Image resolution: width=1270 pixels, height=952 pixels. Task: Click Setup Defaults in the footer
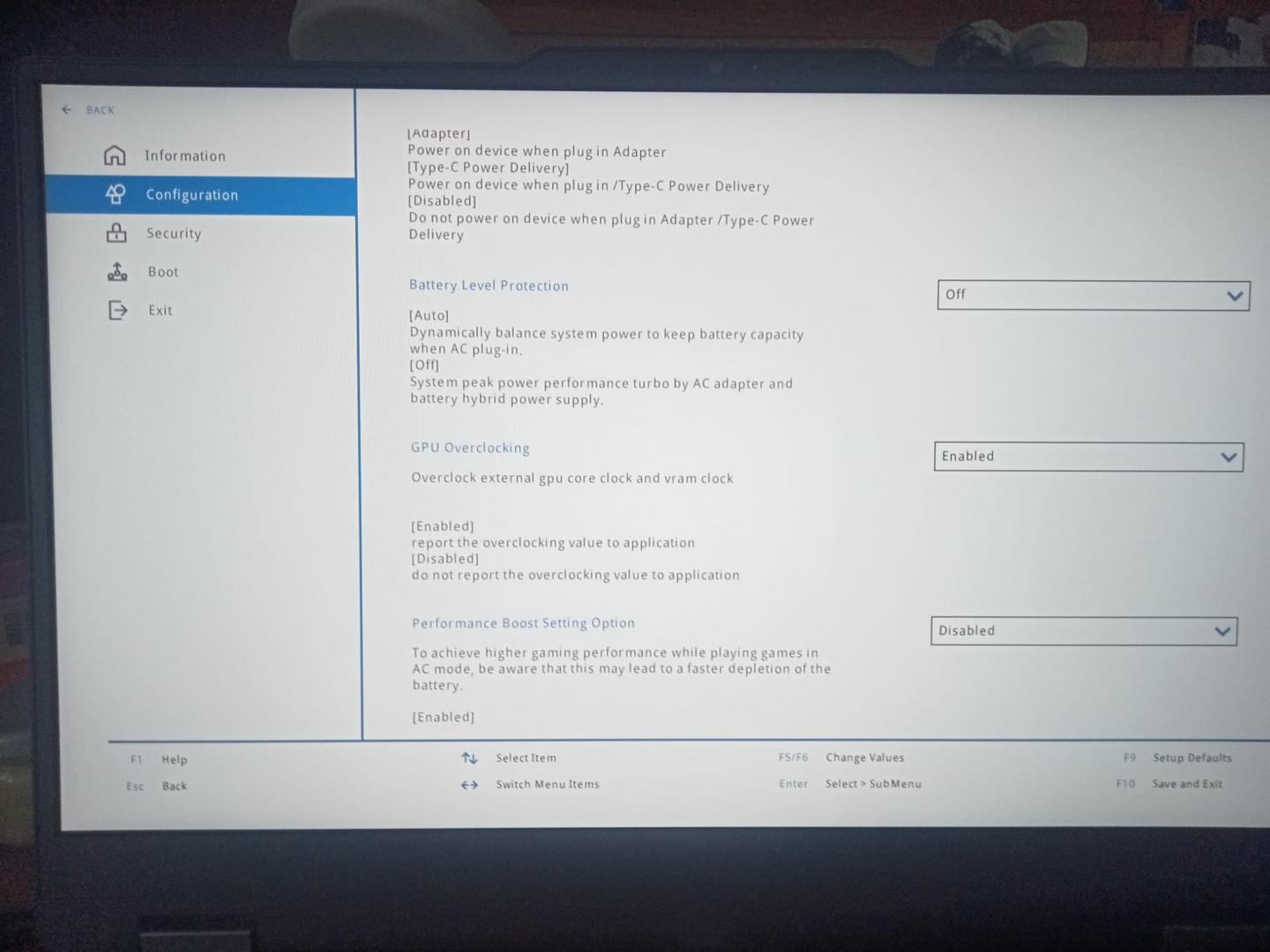1177,757
